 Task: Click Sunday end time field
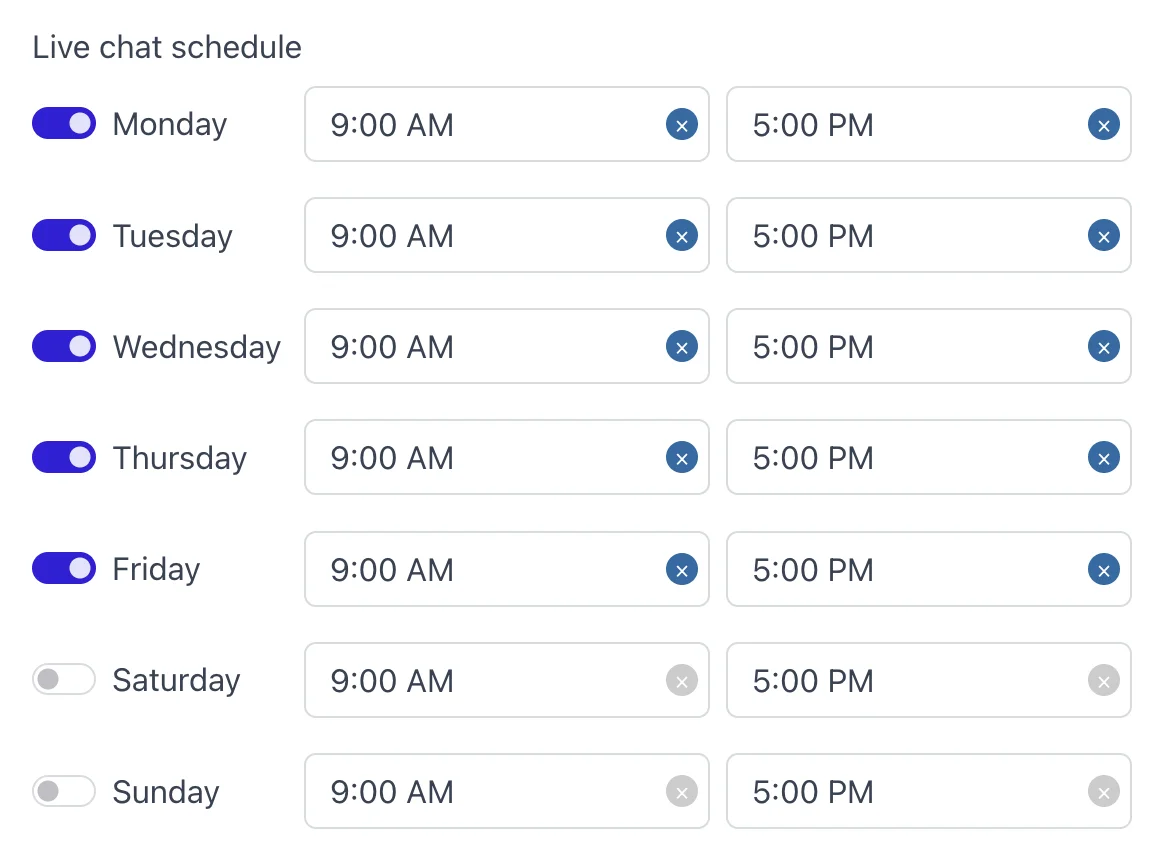900,792
